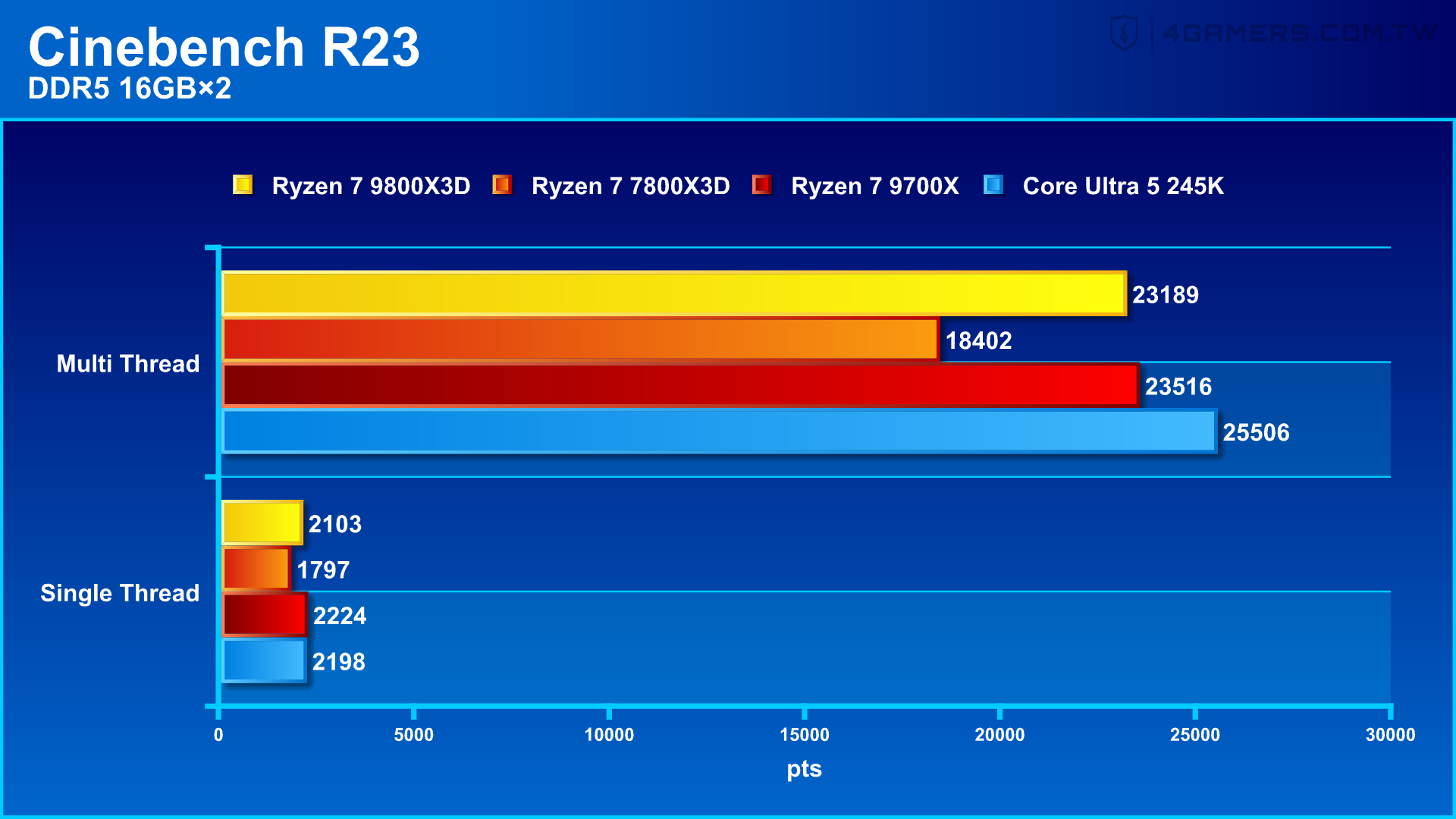The image size is (1456, 819).
Task: Click the value label 18402
Action: coord(979,340)
